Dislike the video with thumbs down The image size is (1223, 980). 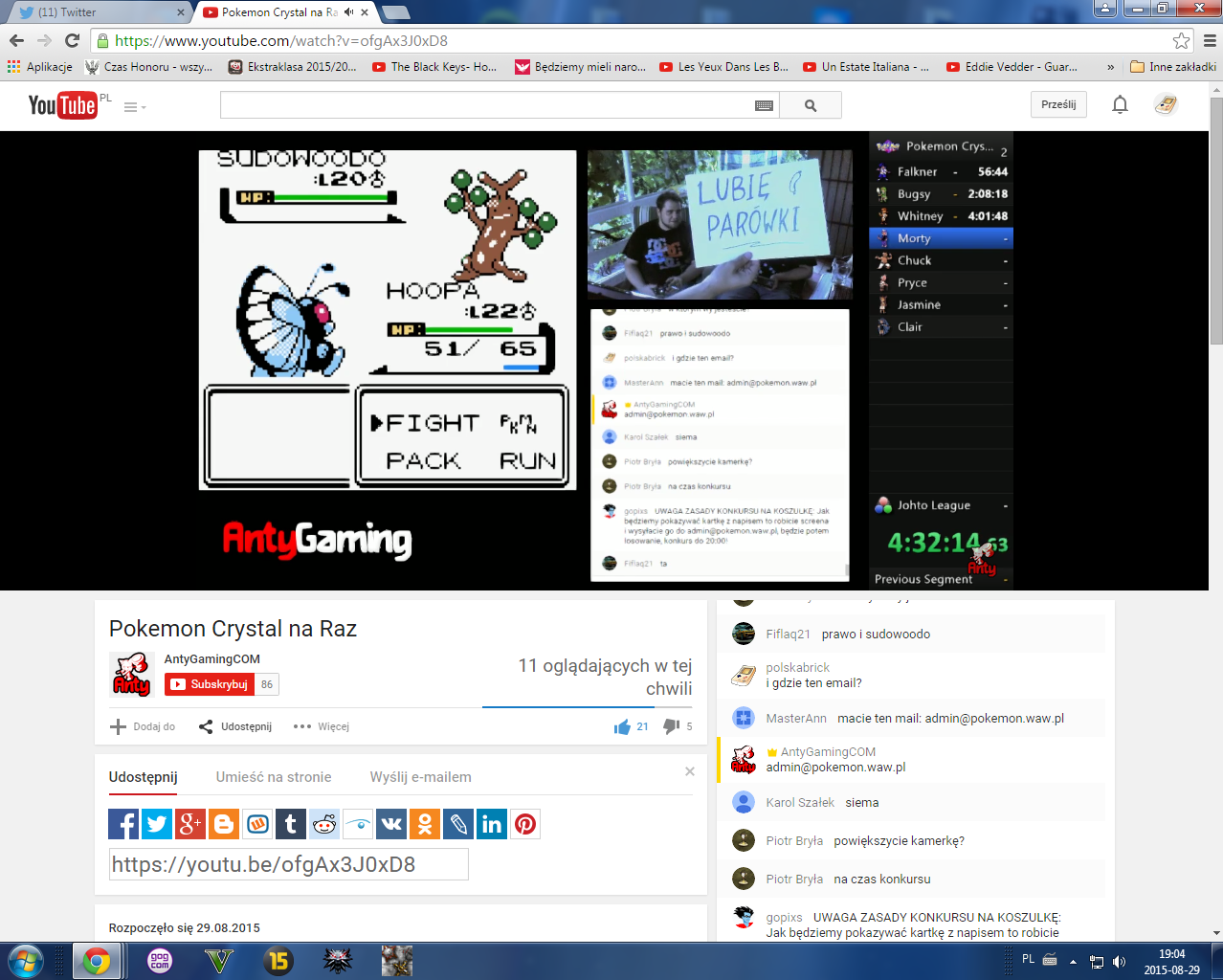click(672, 726)
